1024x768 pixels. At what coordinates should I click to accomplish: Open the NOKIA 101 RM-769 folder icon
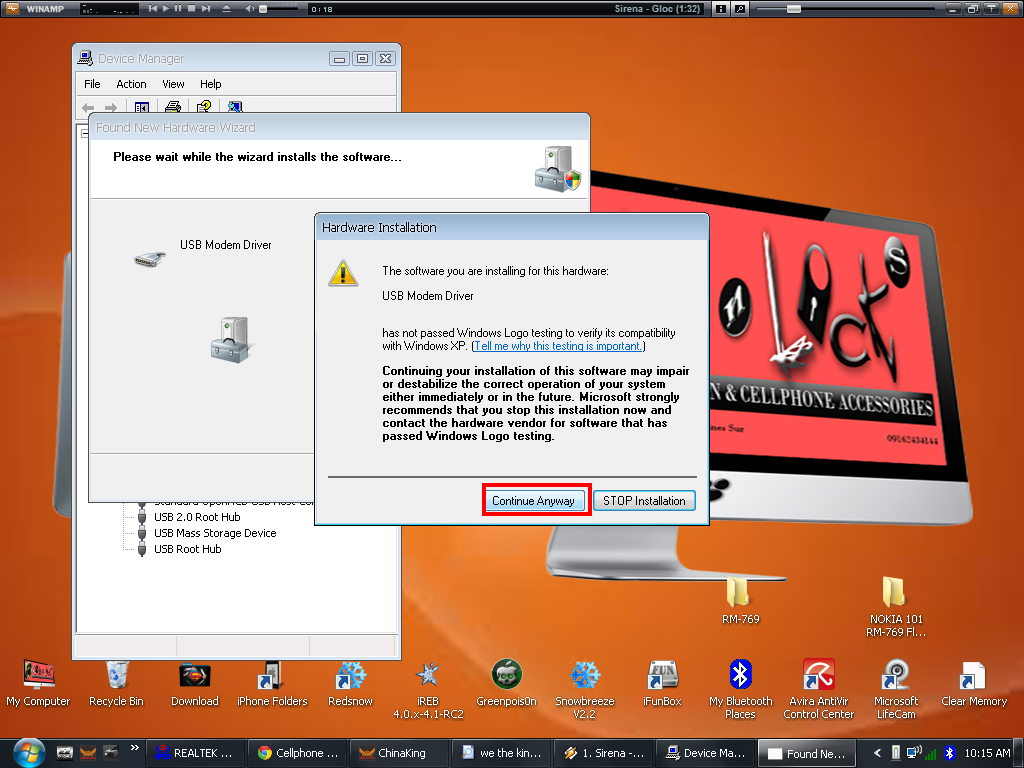point(895,606)
